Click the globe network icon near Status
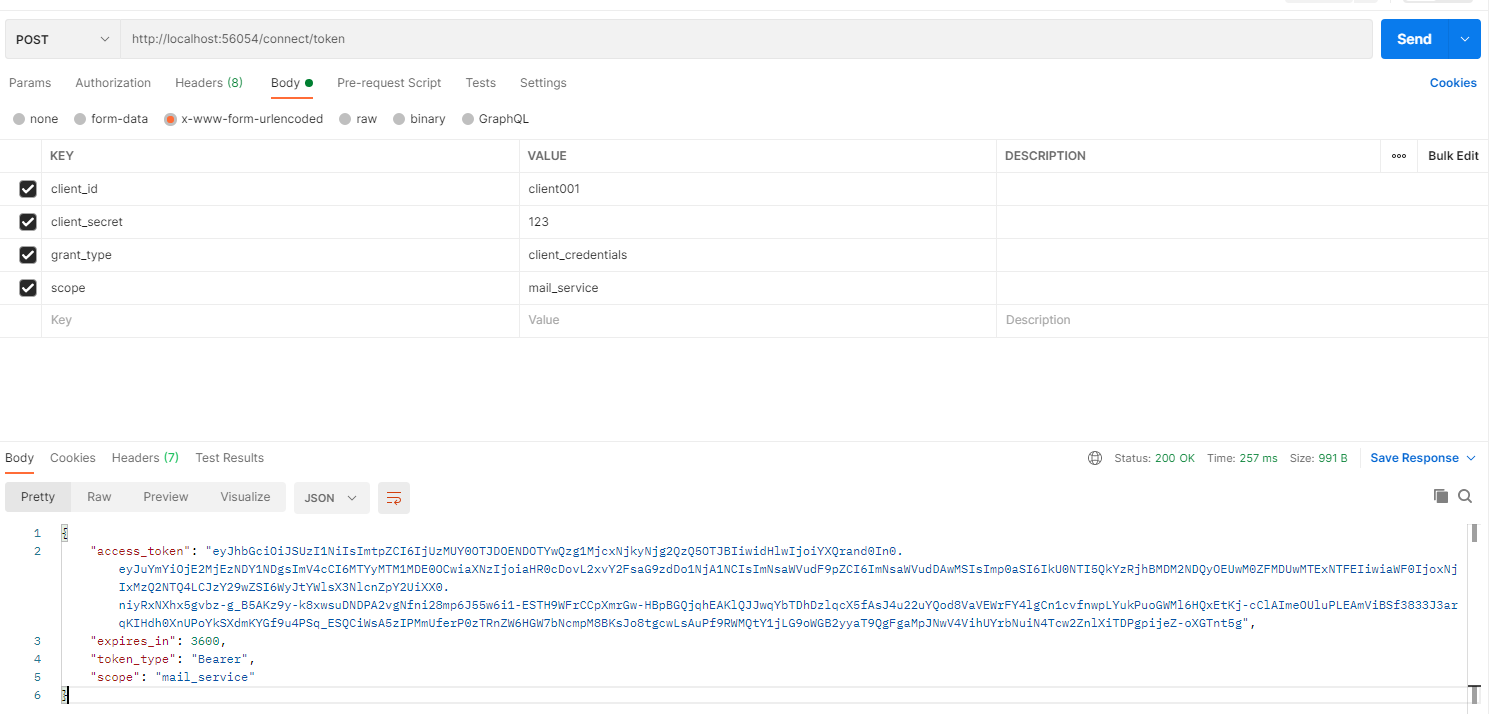Viewport: 1490px width, 714px height. coord(1095,458)
